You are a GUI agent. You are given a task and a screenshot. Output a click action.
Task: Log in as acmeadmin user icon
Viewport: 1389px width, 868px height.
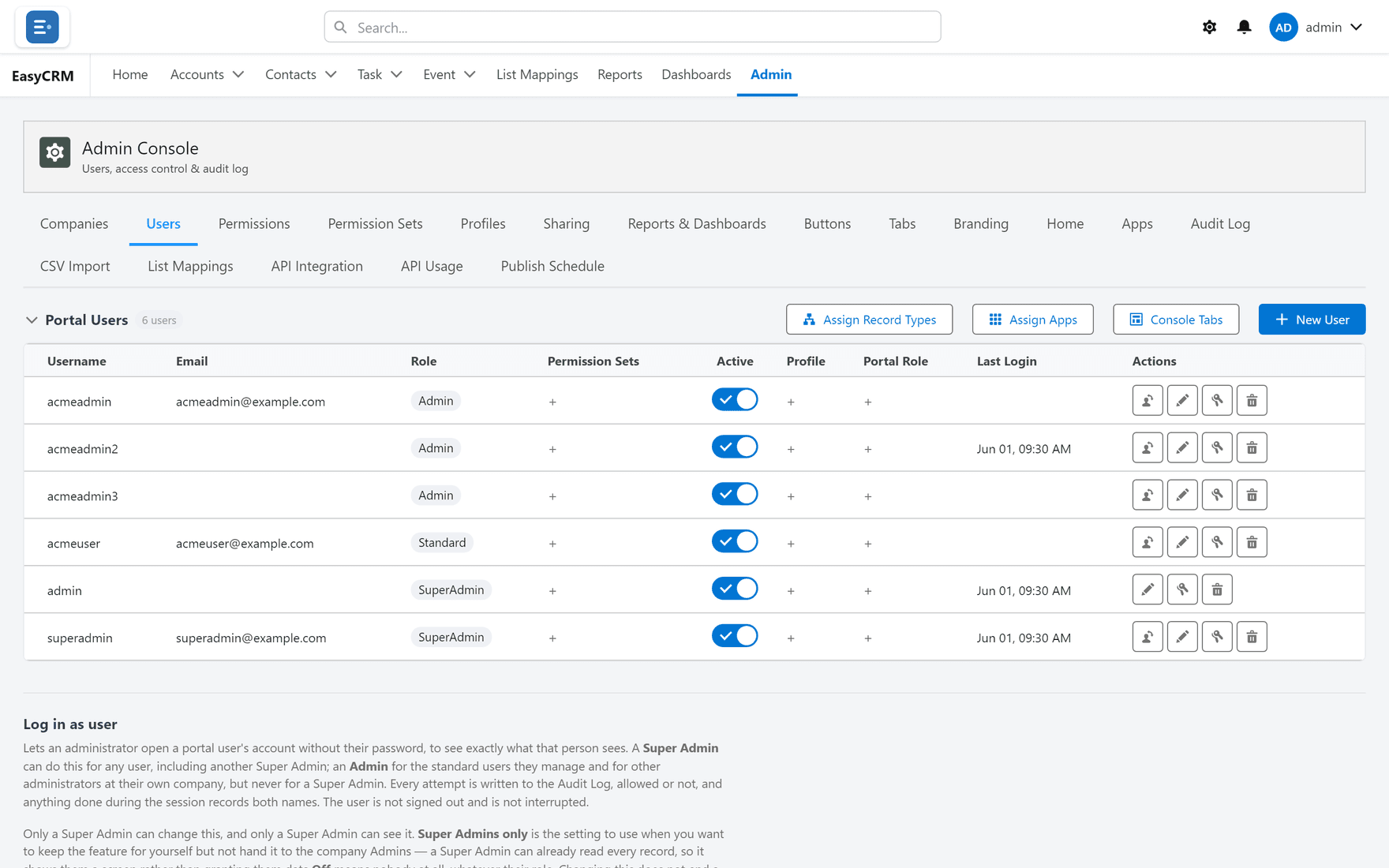point(1148,401)
